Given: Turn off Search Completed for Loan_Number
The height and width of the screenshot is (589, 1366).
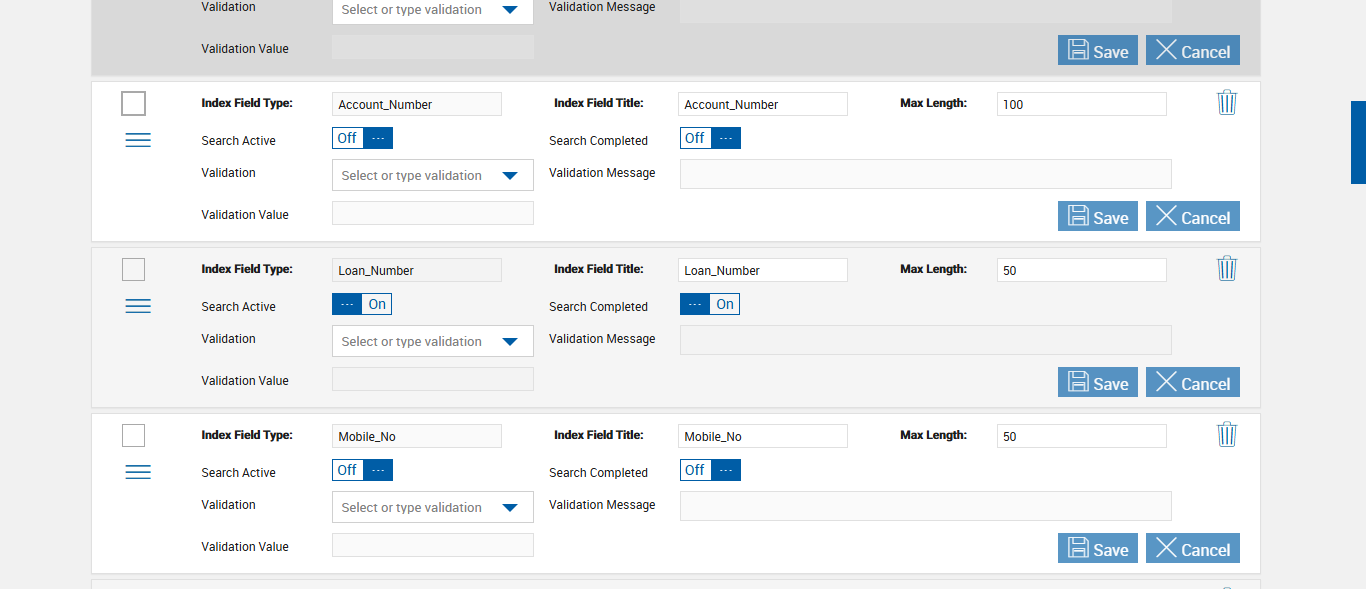Looking at the screenshot, I should 710,304.
